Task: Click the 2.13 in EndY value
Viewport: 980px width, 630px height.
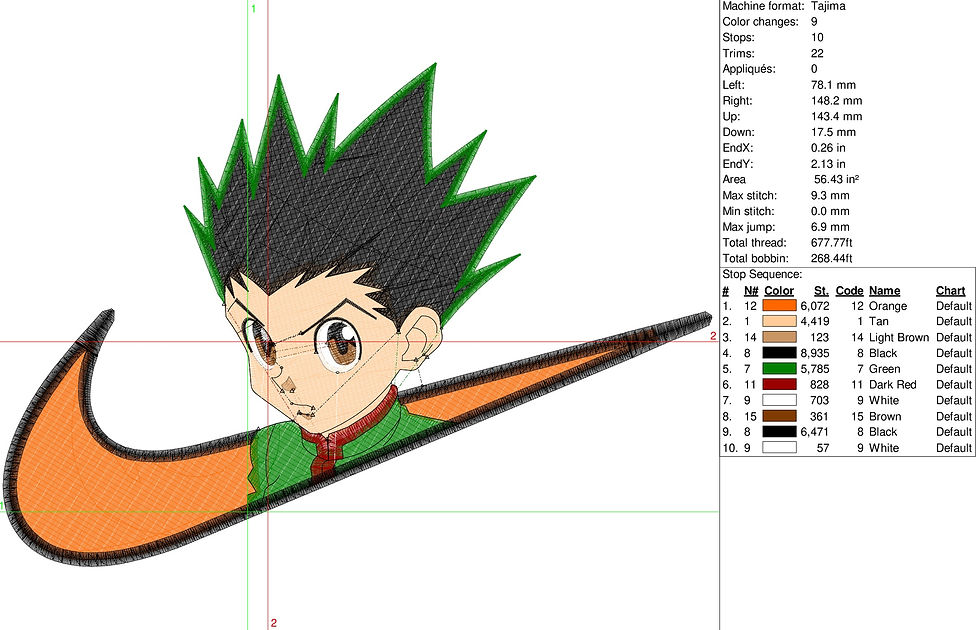Action: pyautogui.click(x=828, y=164)
